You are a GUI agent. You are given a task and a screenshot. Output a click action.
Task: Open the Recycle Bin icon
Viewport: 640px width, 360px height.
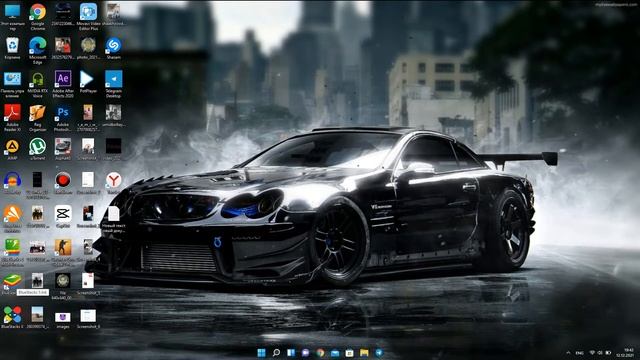pyautogui.click(x=12, y=45)
